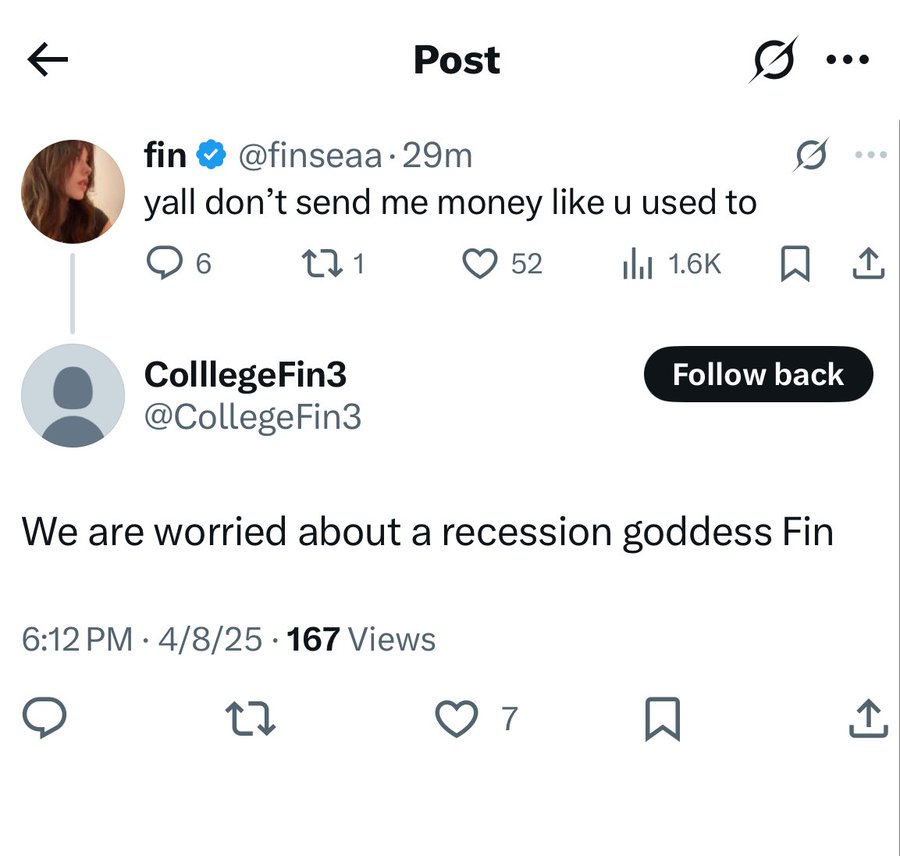Screen dimensions: 900x856
Task: Repost fin's post showing 1 repost
Action: (333, 264)
